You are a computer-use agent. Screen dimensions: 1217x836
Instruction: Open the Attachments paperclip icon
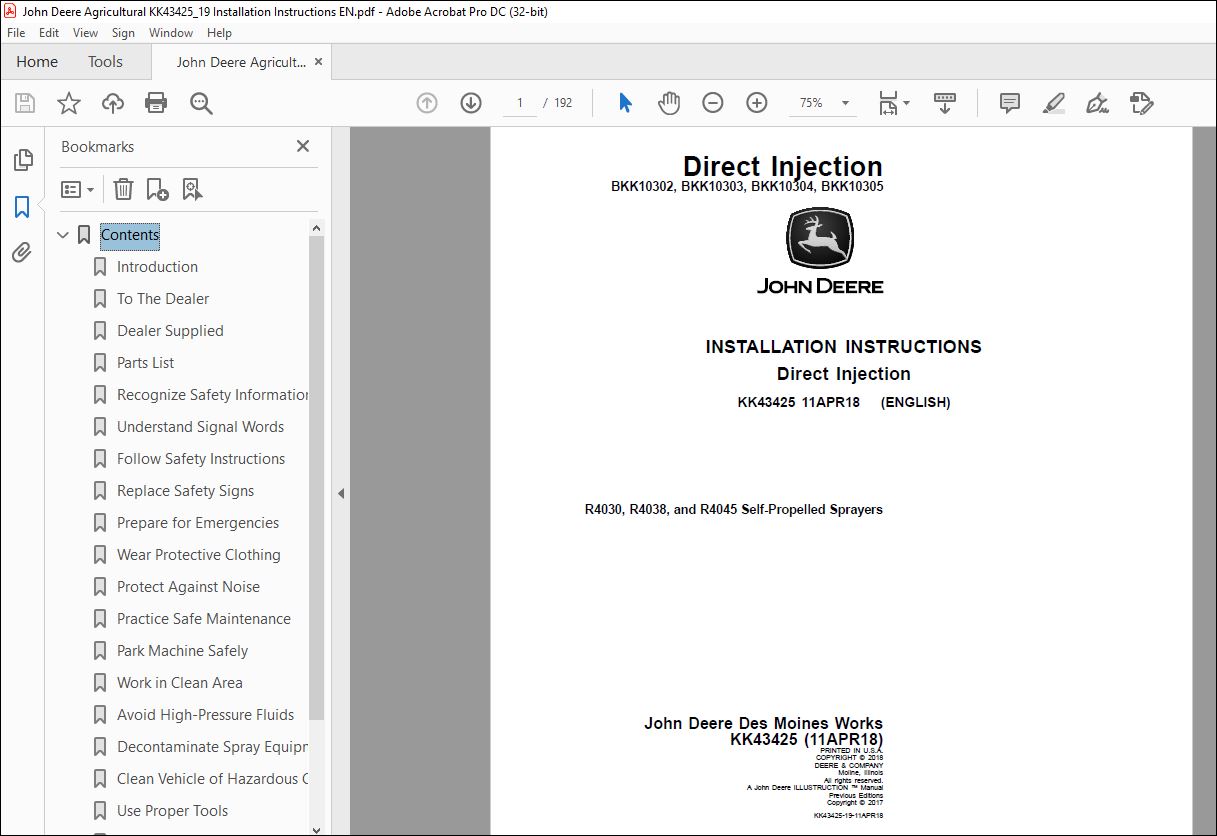pyautogui.click(x=22, y=252)
